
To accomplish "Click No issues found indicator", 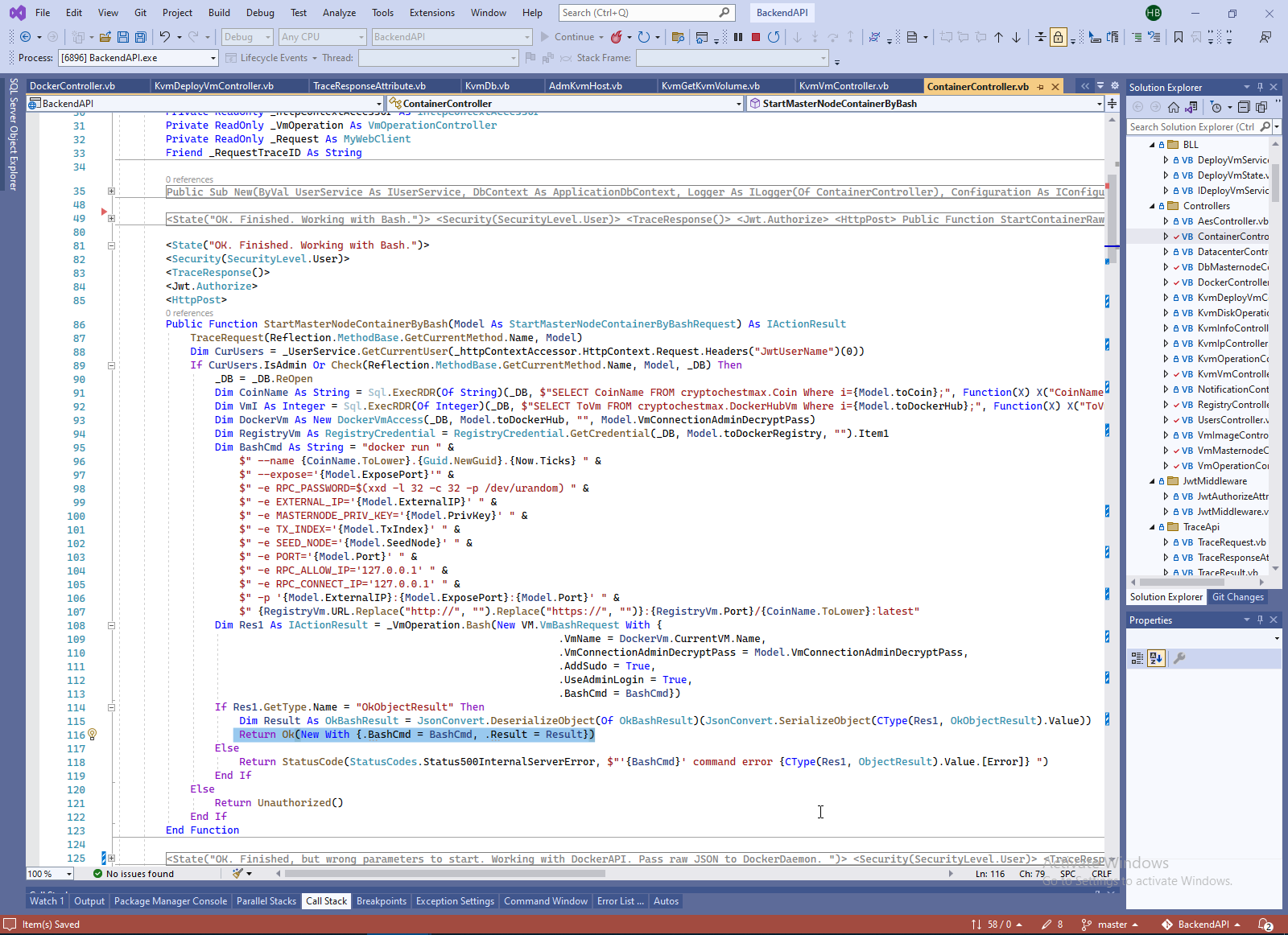I will (133, 874).
